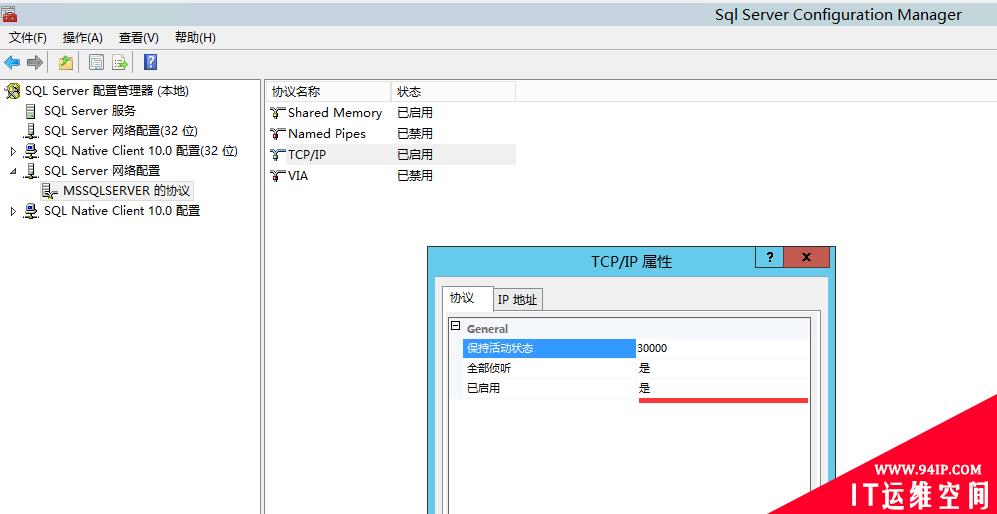
Task: Switch to the IP 地址 tab
Action: pos(518,300)
